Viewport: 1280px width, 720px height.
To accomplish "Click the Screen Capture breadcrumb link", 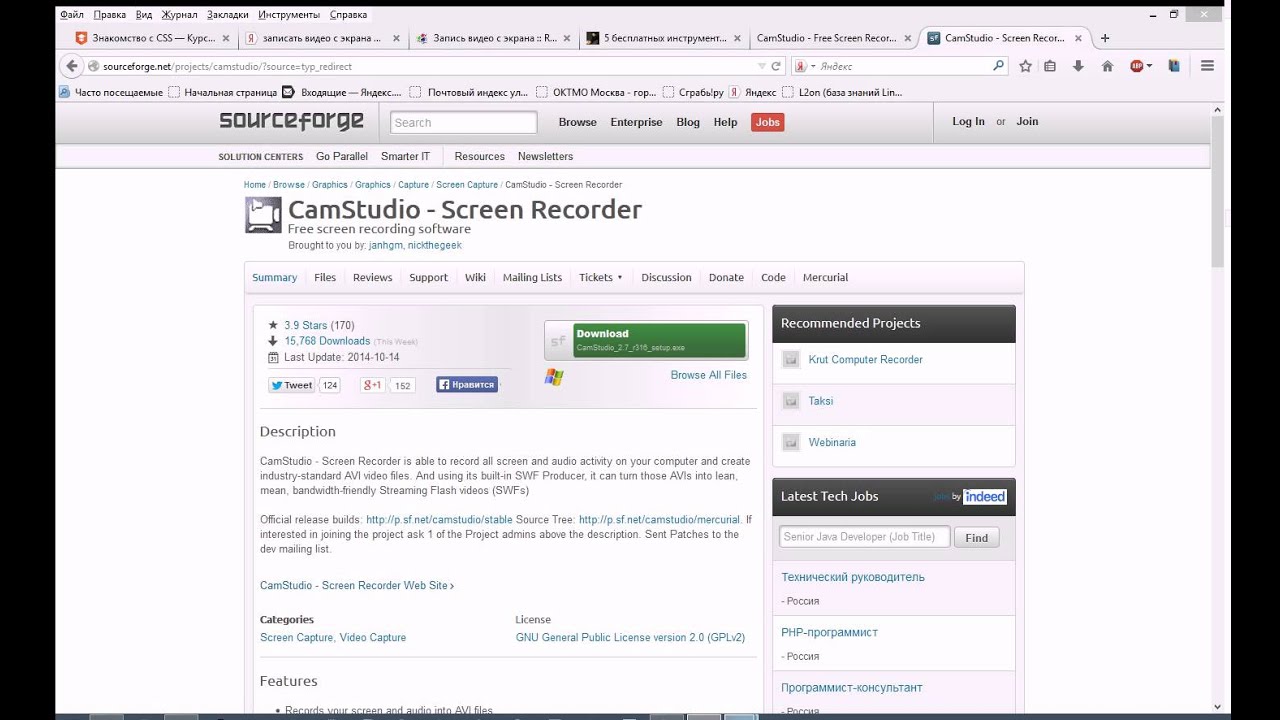I will click(x=467, y=185).
